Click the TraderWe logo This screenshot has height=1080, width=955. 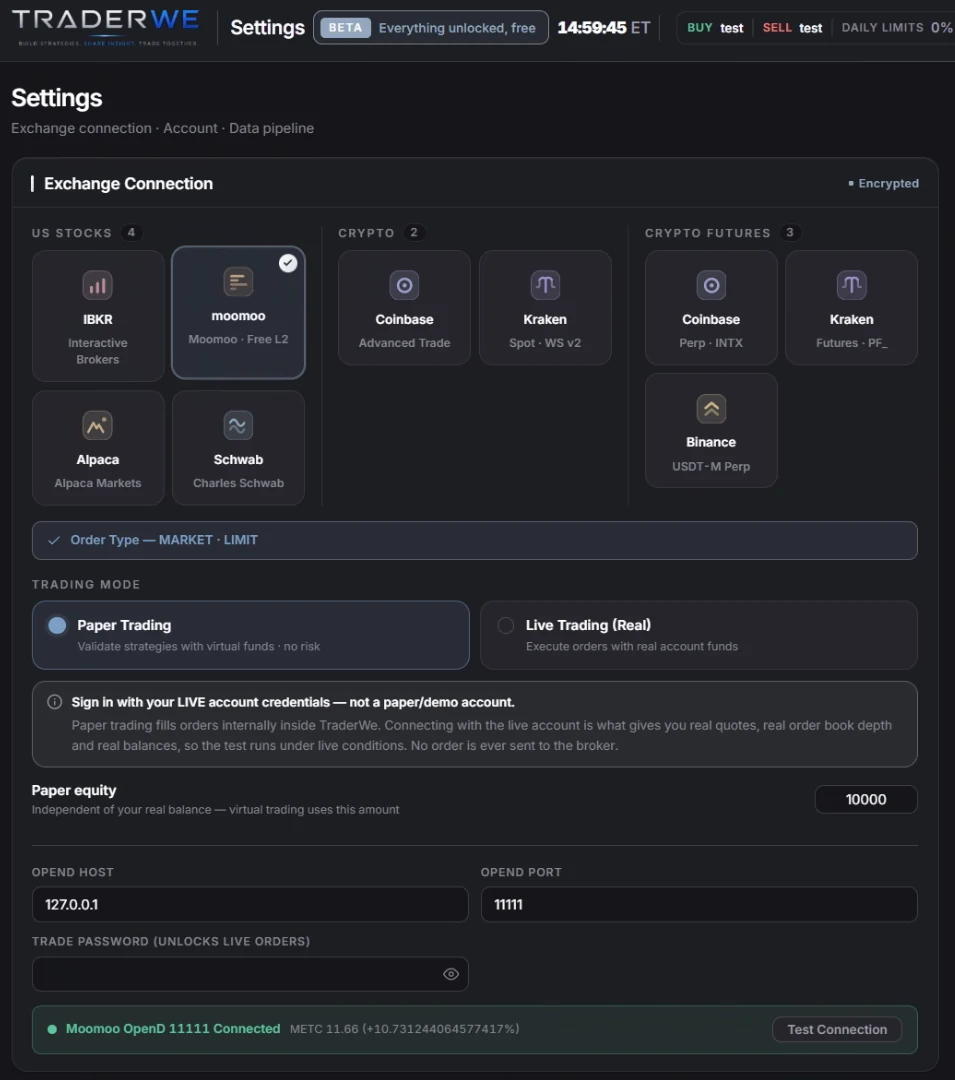pos(106,26)
